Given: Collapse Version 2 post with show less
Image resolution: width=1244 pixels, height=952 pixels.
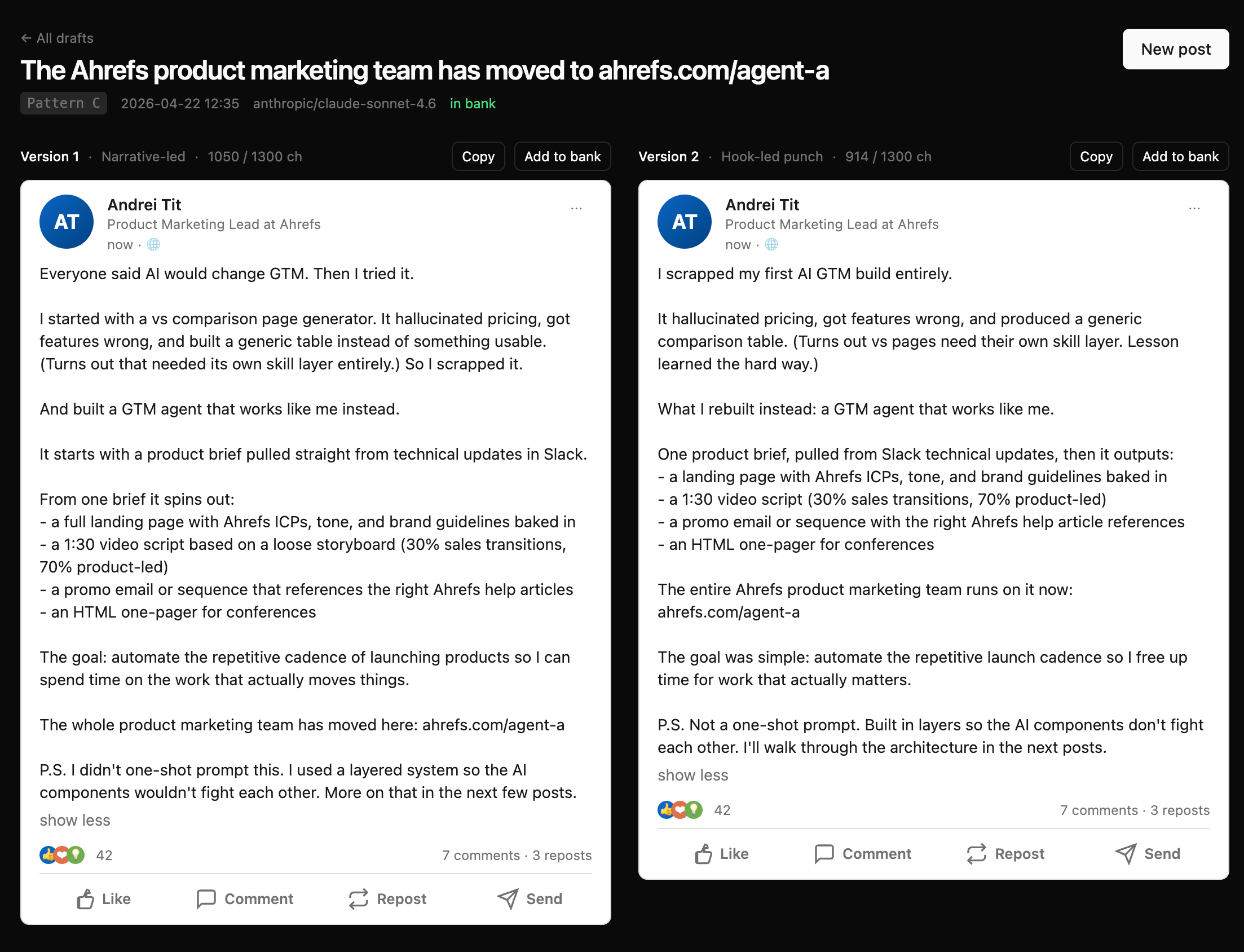Looking at the screenshot, I should 693,775.
